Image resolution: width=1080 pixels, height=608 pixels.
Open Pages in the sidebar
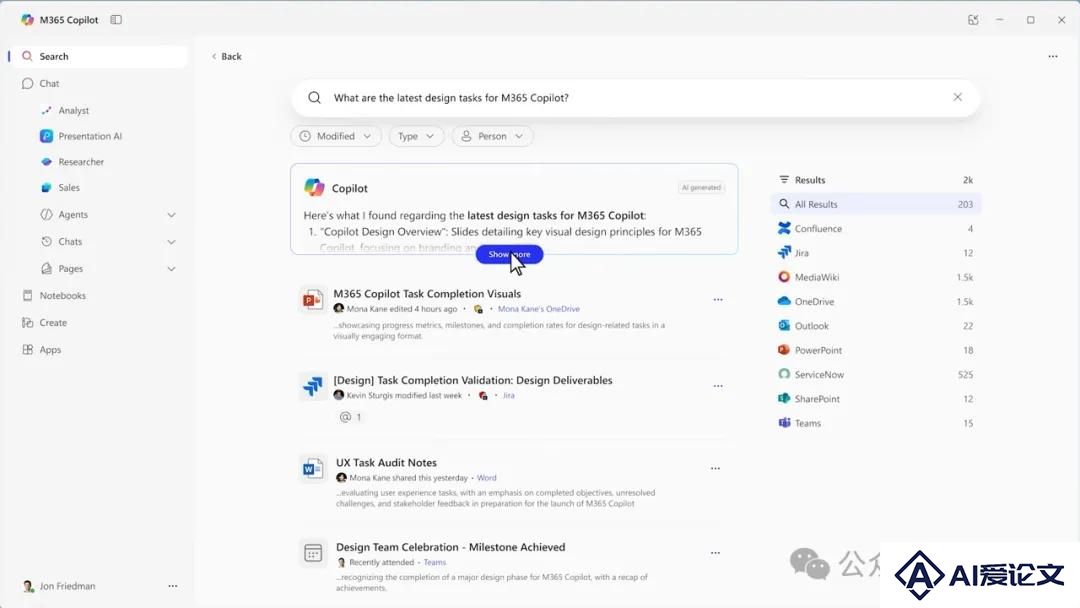(70, 269)
